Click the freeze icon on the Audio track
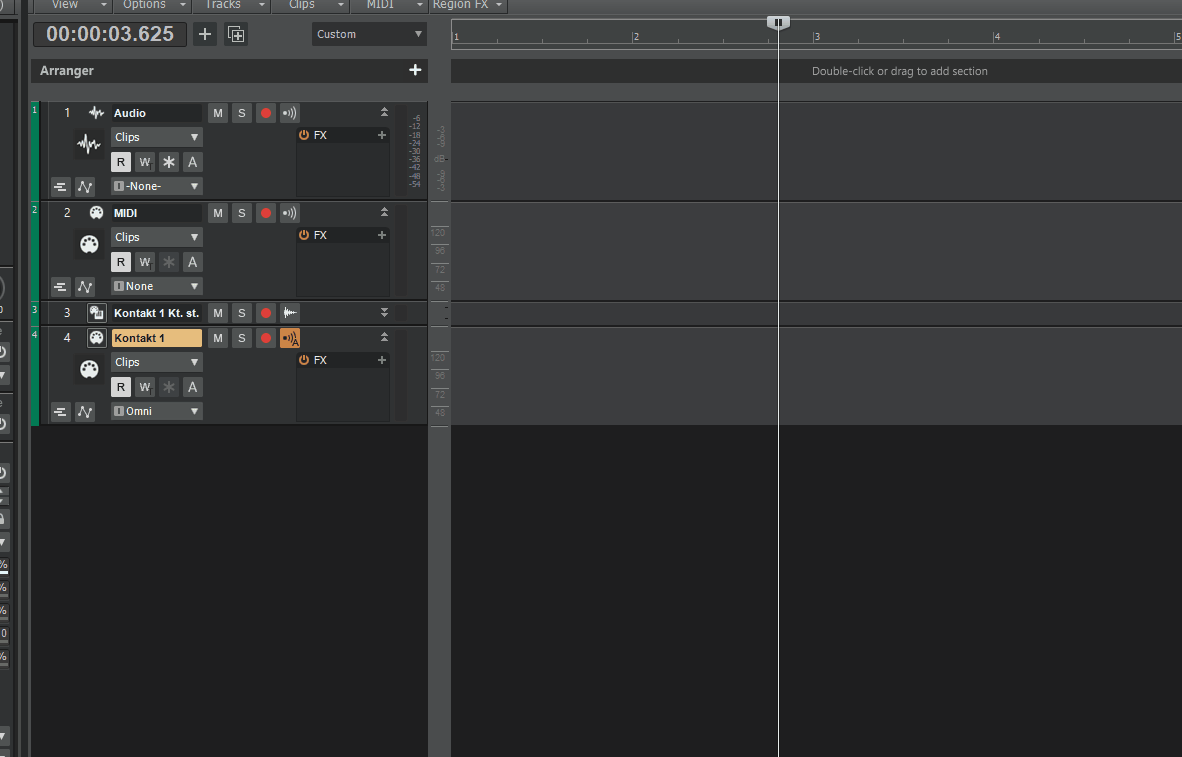The image size is (1182, 757). click(168, 161)
